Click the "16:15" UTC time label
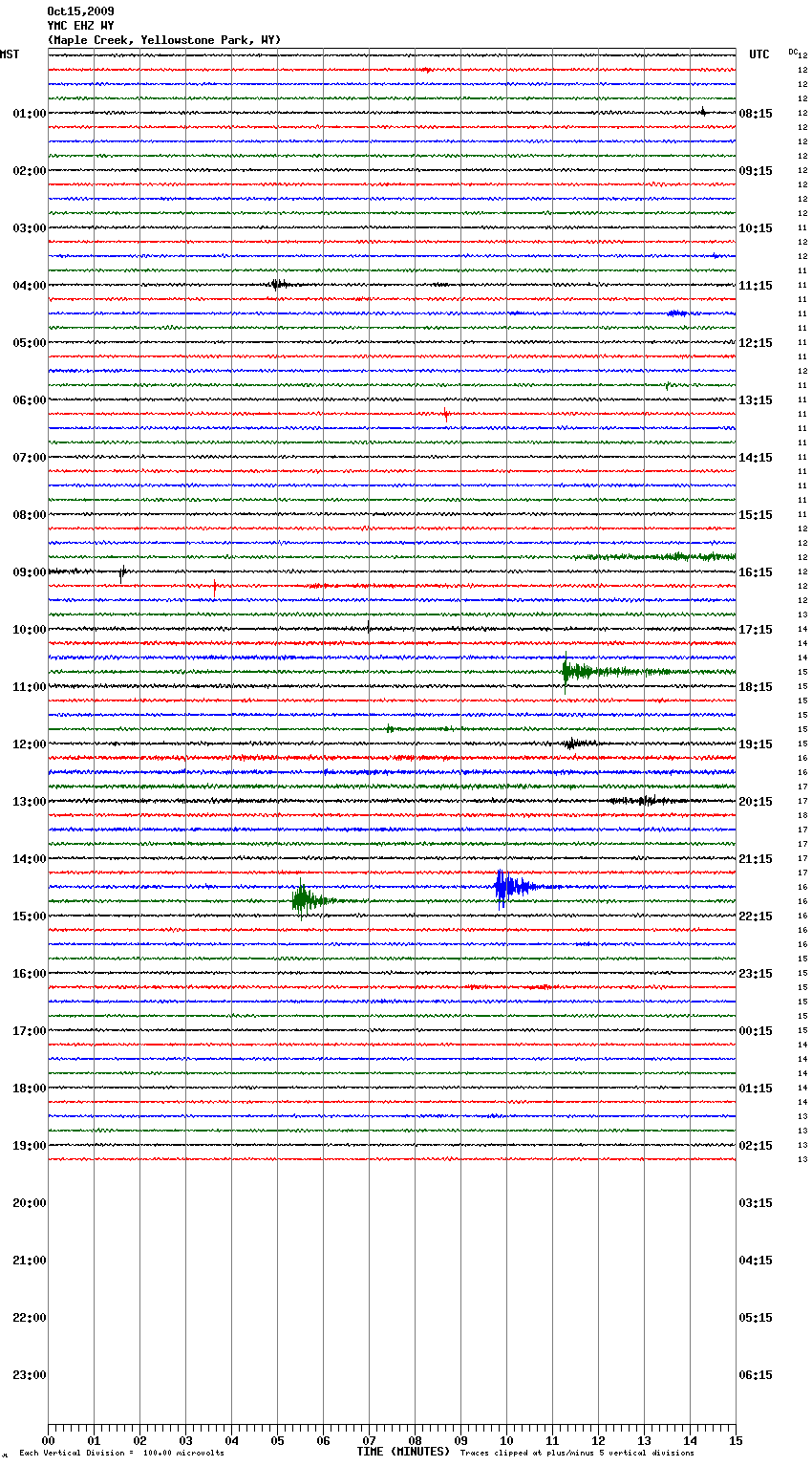 point(756,572)
